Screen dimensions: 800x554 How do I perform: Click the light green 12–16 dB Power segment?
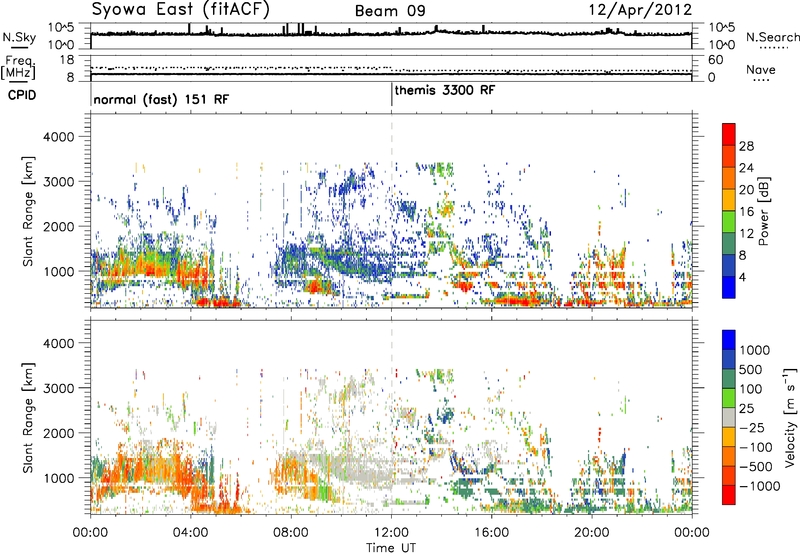[729, 221]
